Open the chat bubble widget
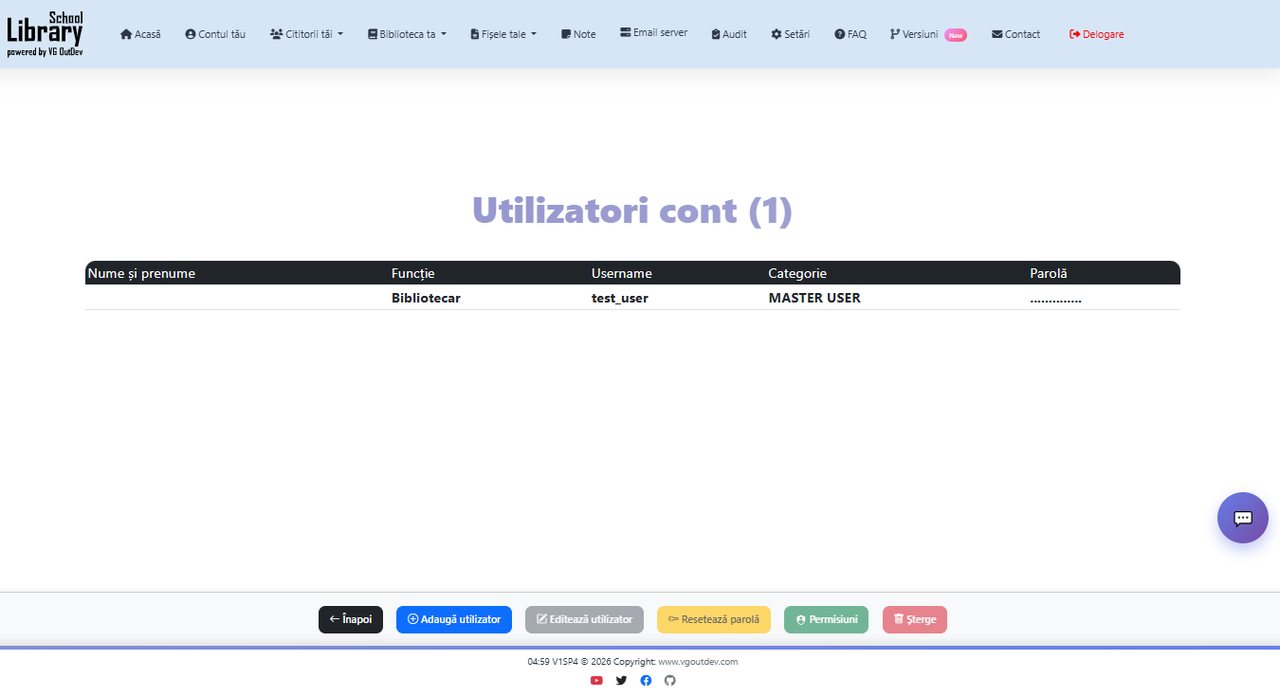The height and width of the screenshot is (697, 1280). pos(1243,518)
